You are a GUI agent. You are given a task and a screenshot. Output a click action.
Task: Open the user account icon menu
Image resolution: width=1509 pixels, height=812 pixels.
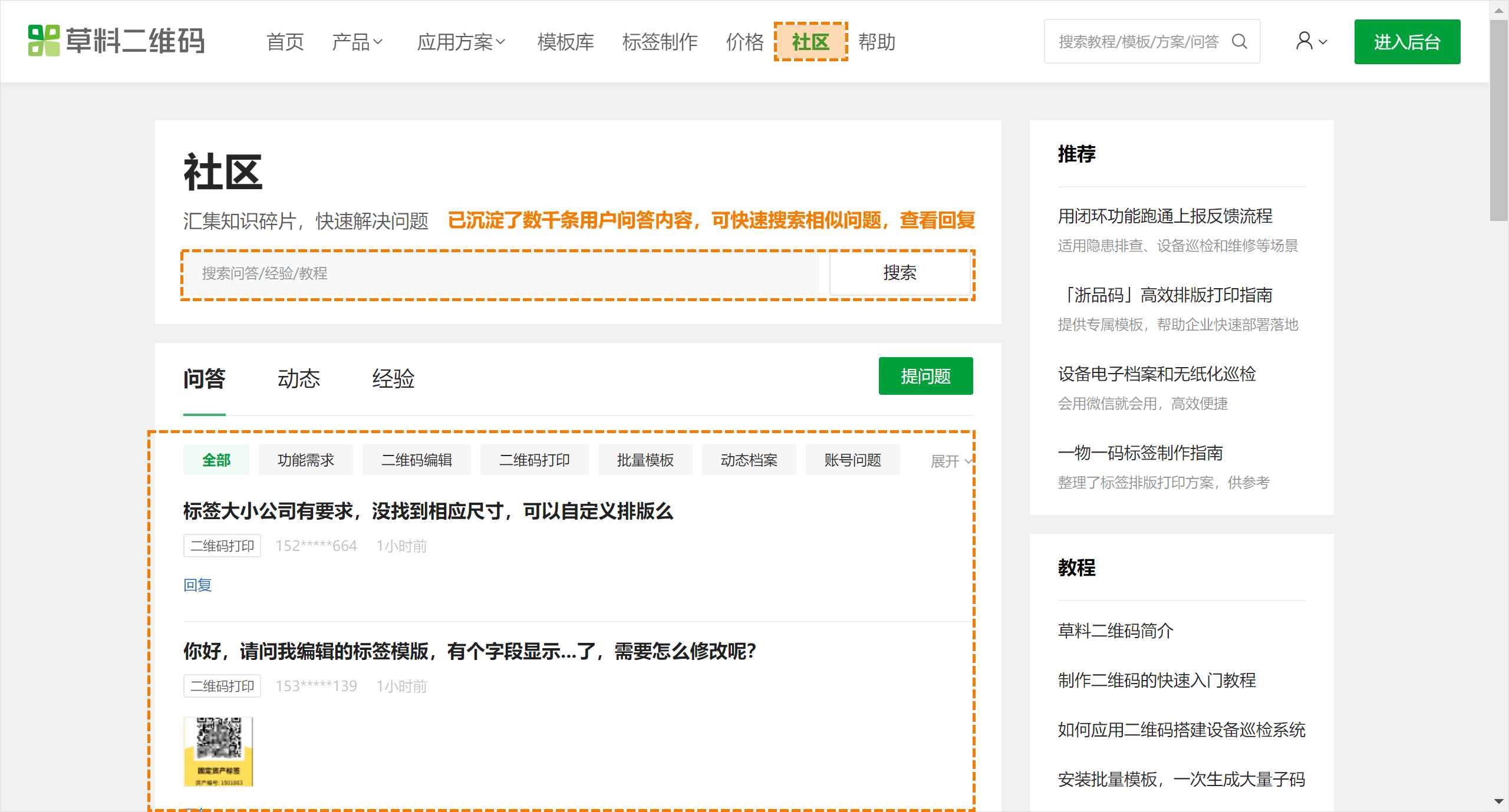(x=1311, y=41)
